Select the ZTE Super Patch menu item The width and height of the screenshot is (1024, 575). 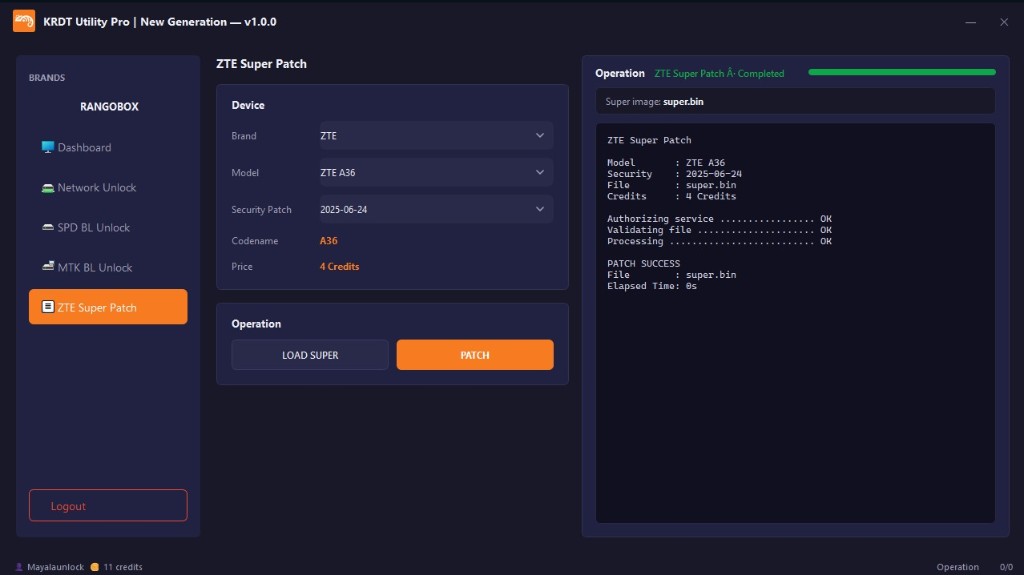click(x=108, y=306)
